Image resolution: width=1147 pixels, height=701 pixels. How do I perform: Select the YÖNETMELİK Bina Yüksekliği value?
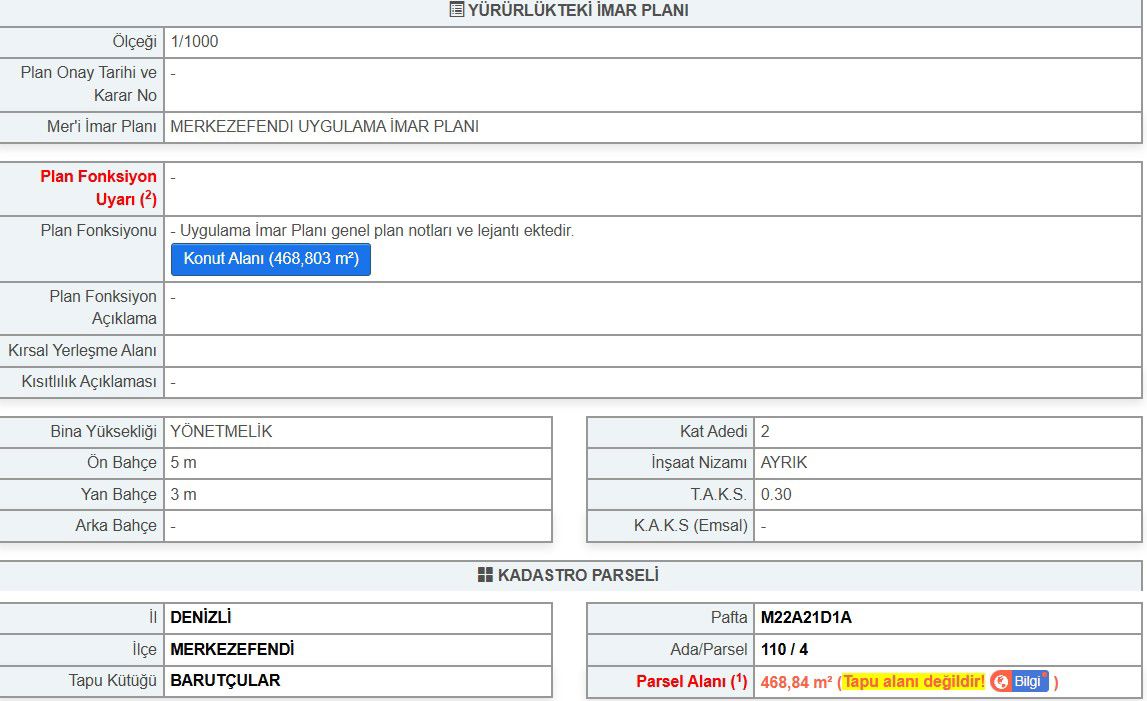pyautogui.click(x=221, y=432)
